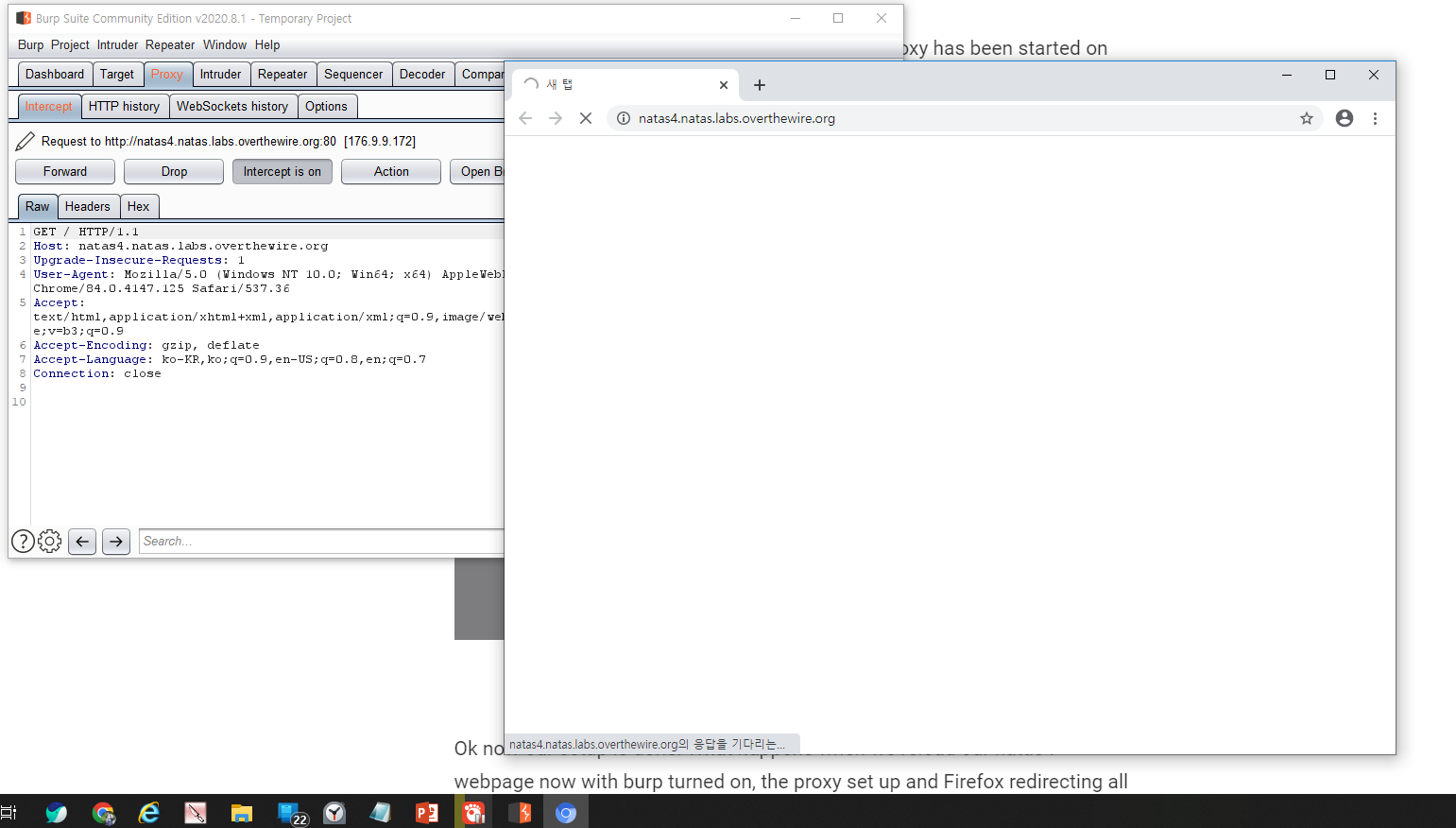The height and width of the screenshot is (828, 1456).
Task: Click the browser back arrow
Action: tap(525, 118)
